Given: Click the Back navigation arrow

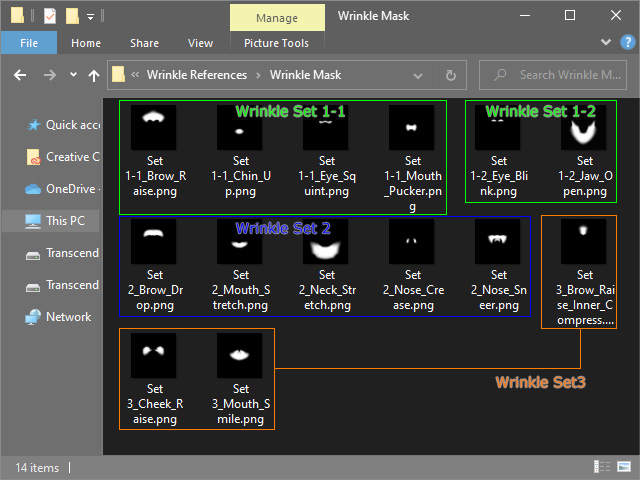Looking at the screenshot, I should (20, 75).
